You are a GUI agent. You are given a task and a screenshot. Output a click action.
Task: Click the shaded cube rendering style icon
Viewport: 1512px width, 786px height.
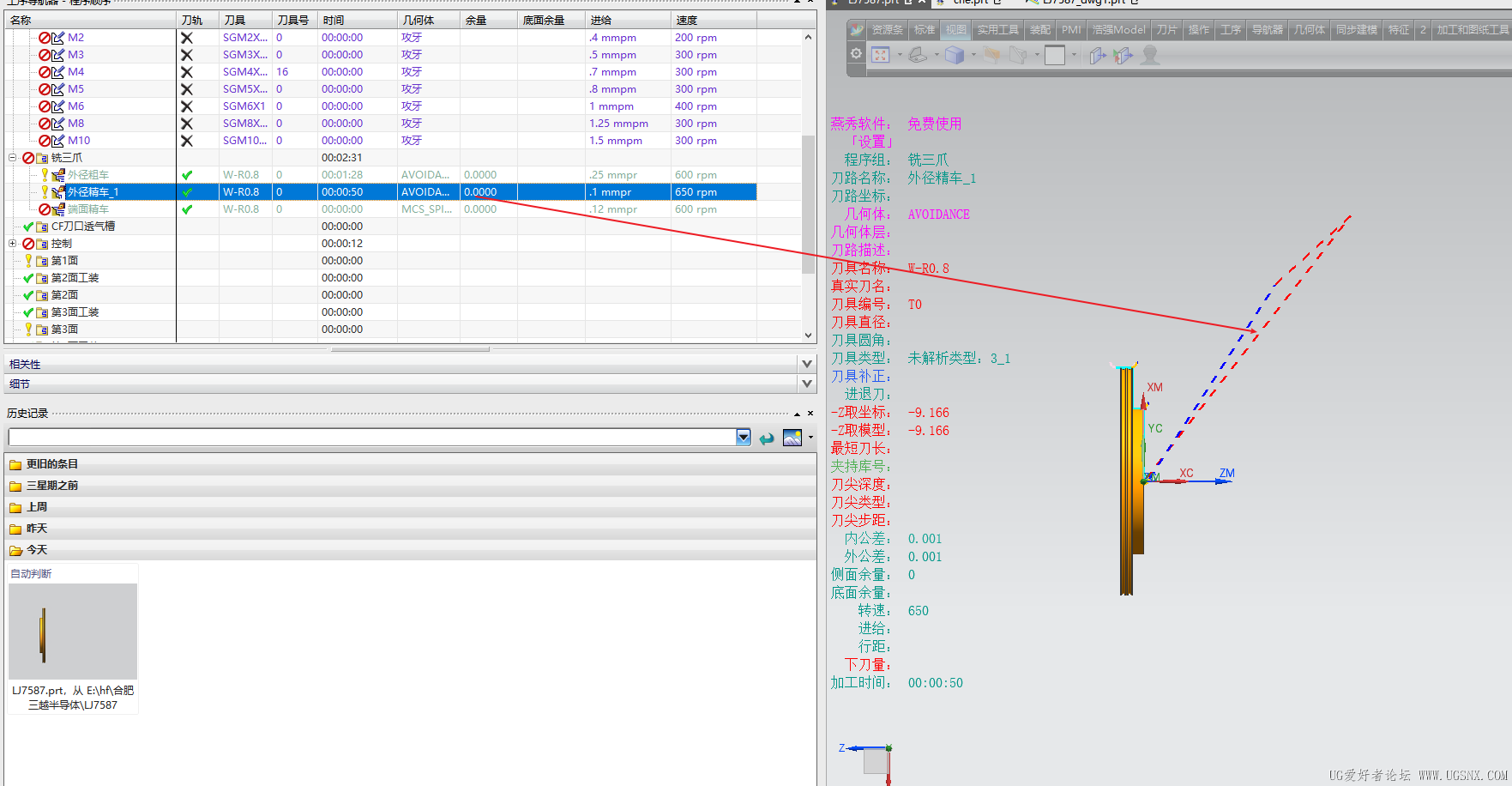pyautogui.click(x=955, y=55)
